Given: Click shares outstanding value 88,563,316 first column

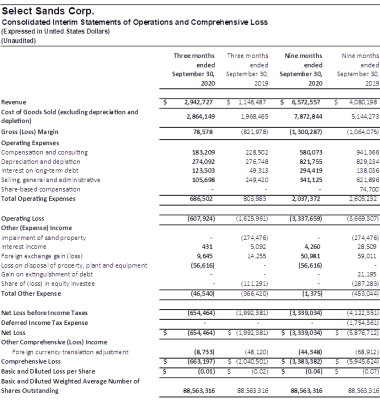Looking at the screenshot, I should tap(200, 391).
